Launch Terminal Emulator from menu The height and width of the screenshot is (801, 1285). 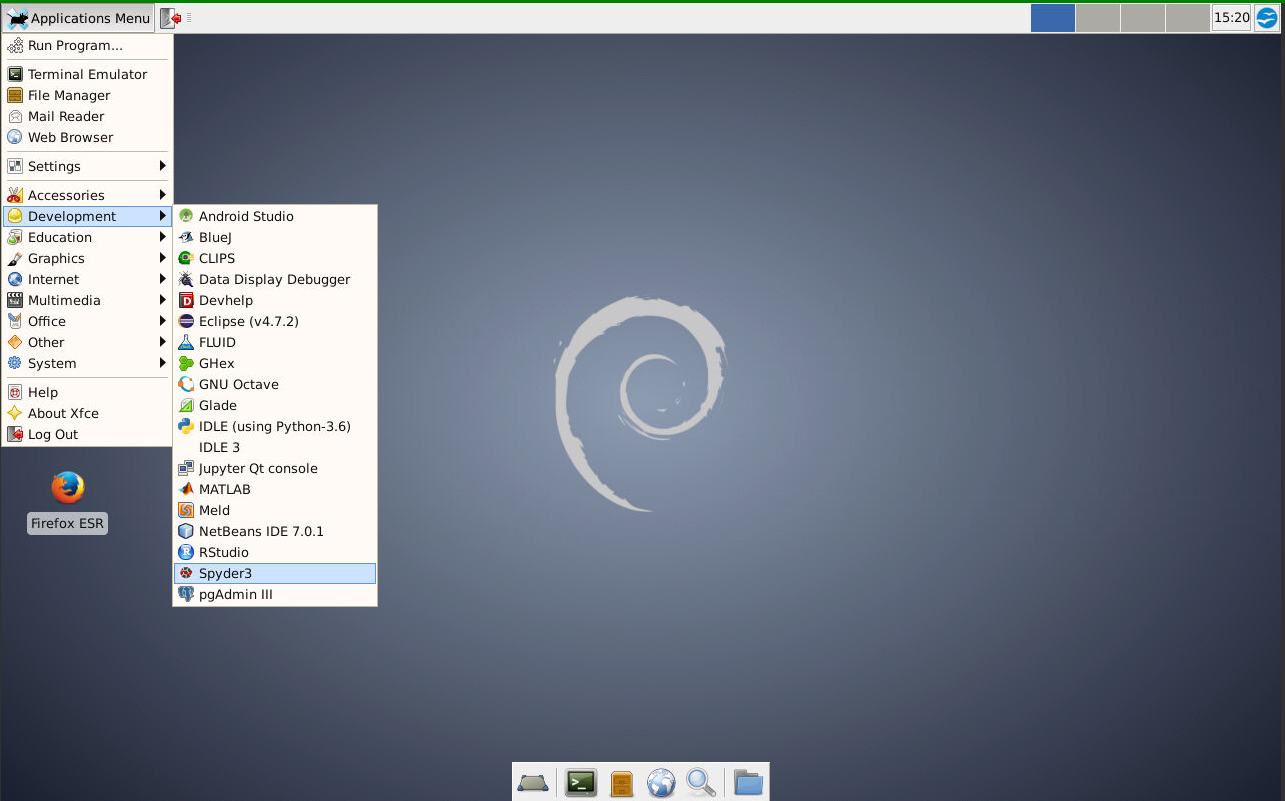coord(87,74)
